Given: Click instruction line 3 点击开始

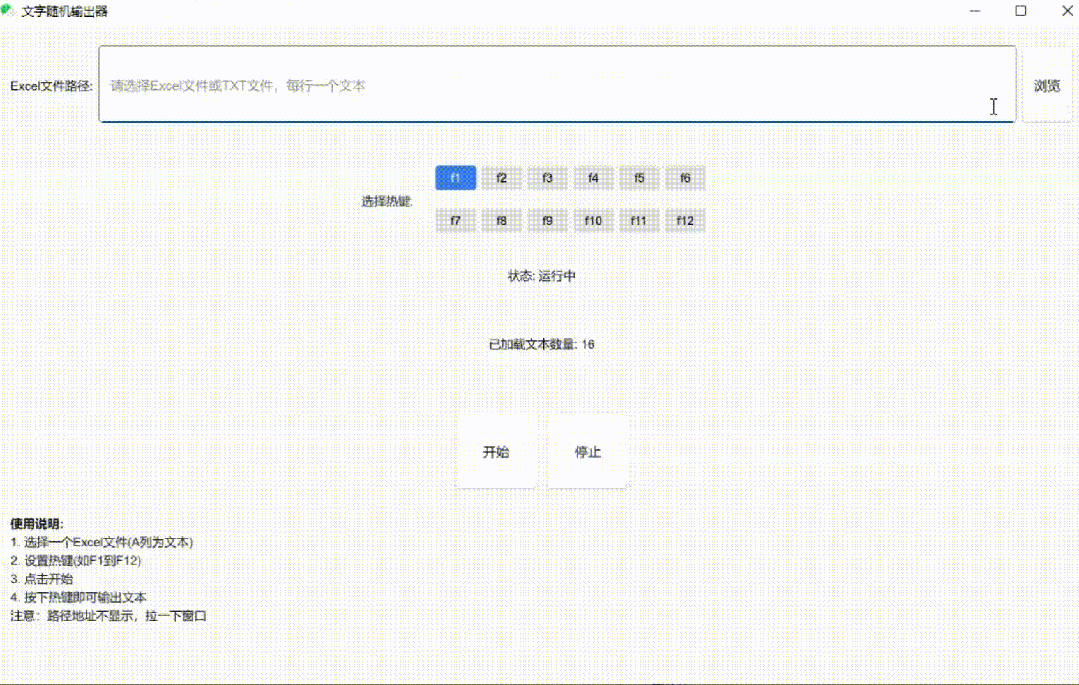Looking at the screenshot, I should 42,579.
